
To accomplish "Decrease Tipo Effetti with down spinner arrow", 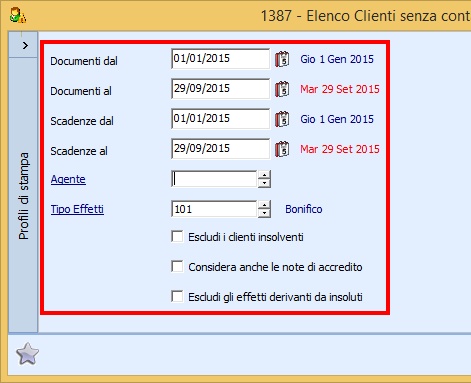I will coord(264,213).
